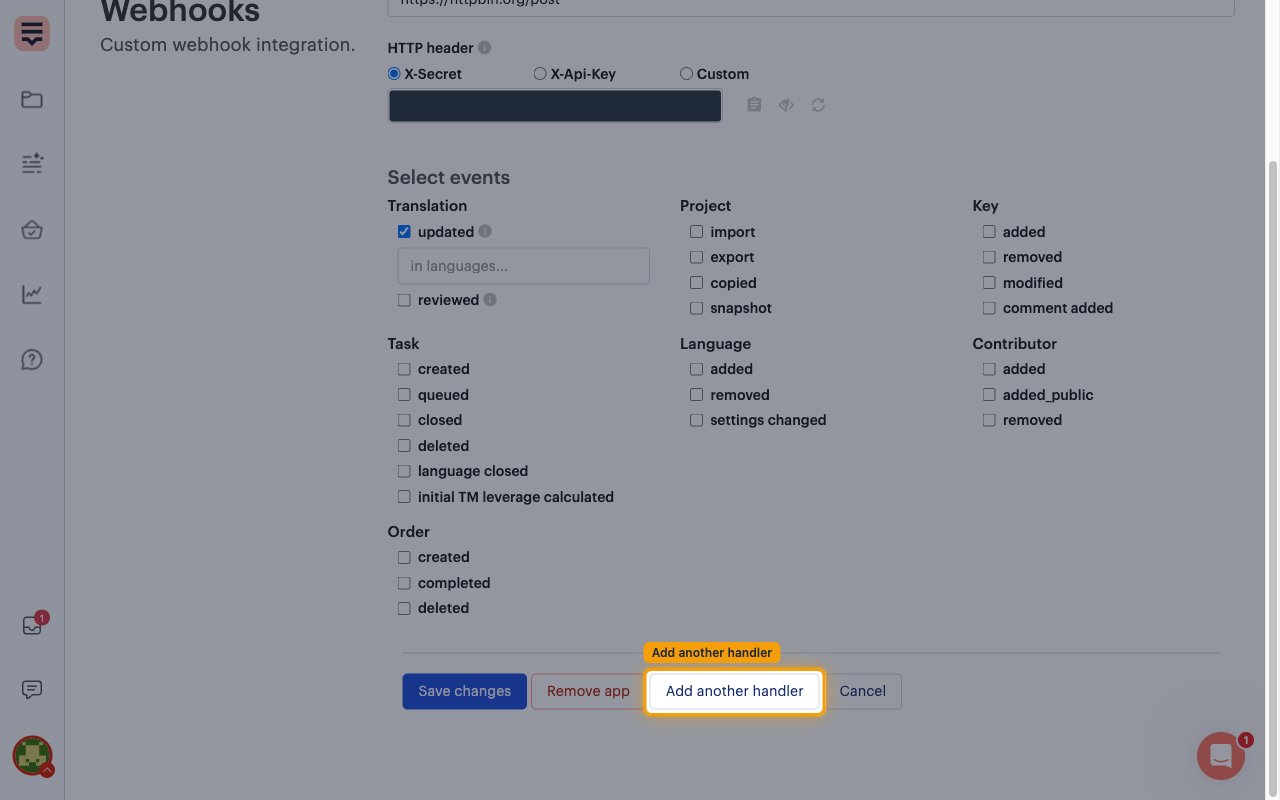Check the Key comment added checkbox

[x=989, y=308]
